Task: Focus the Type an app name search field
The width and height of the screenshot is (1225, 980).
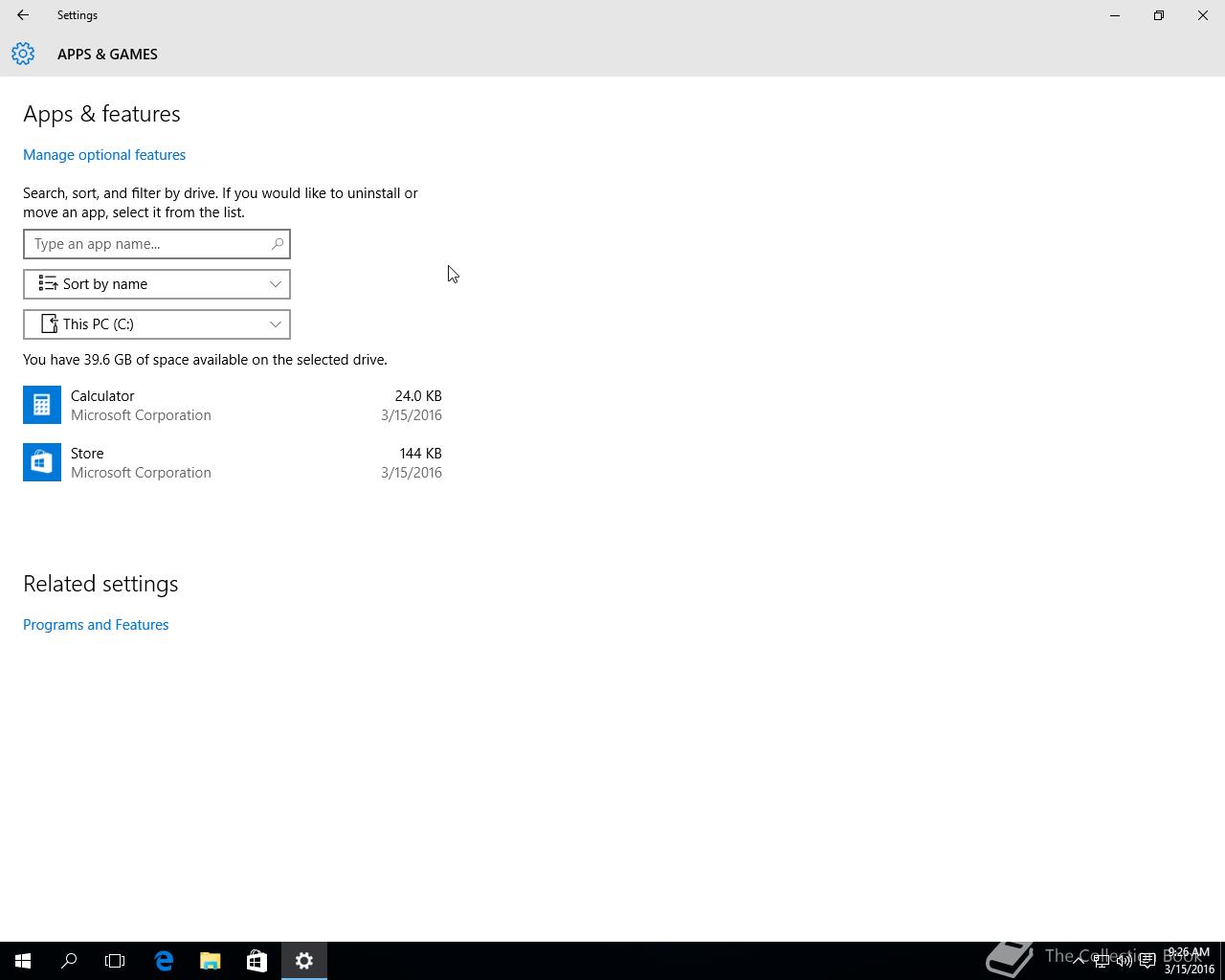Action: pyautogui.click(x=157, y=244)
